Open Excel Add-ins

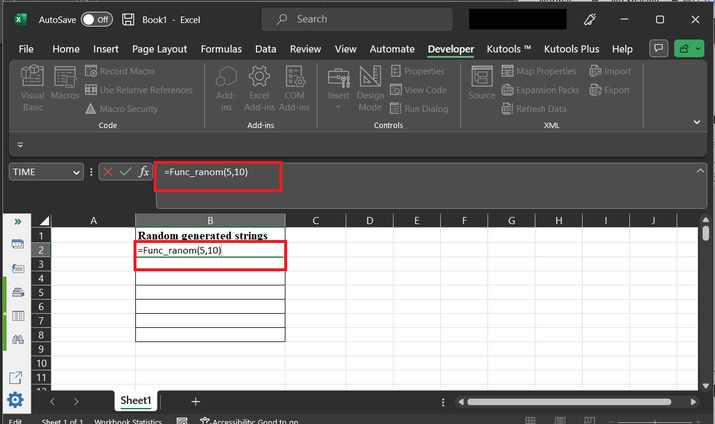[x=259, y=88]
